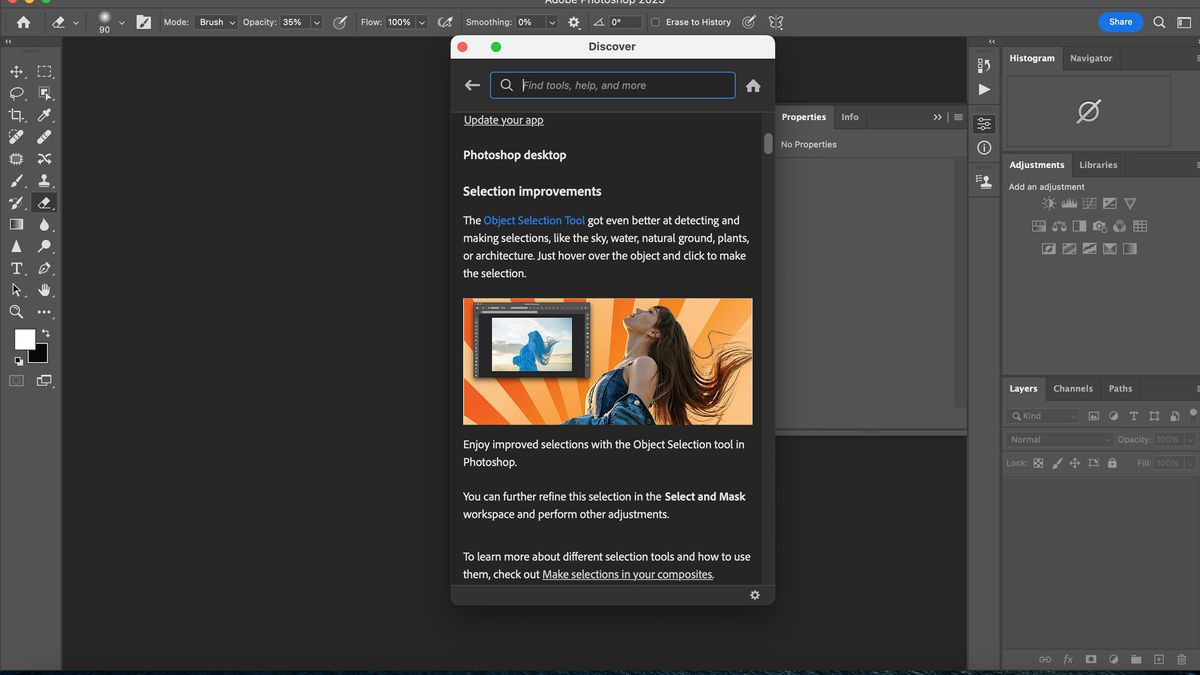Select the Clone Stamp tool
Viewport: 1200px width, 675px height.
(45, 181)
